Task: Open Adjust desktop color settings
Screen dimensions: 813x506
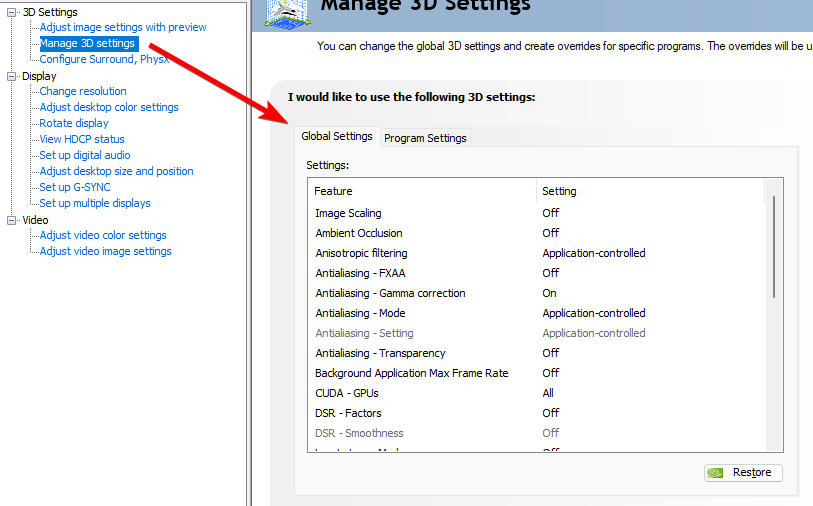Action: pos(109,107)
